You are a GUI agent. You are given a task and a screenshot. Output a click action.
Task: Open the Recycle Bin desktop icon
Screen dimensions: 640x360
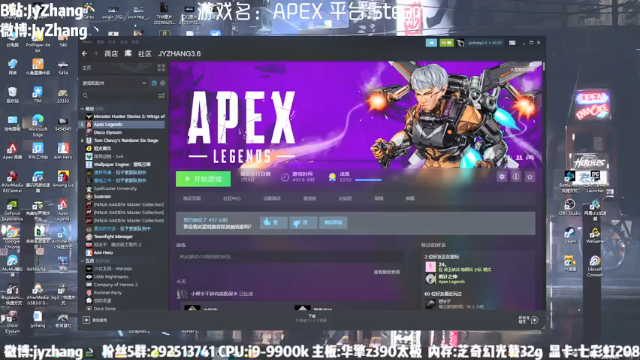point(12,95)
